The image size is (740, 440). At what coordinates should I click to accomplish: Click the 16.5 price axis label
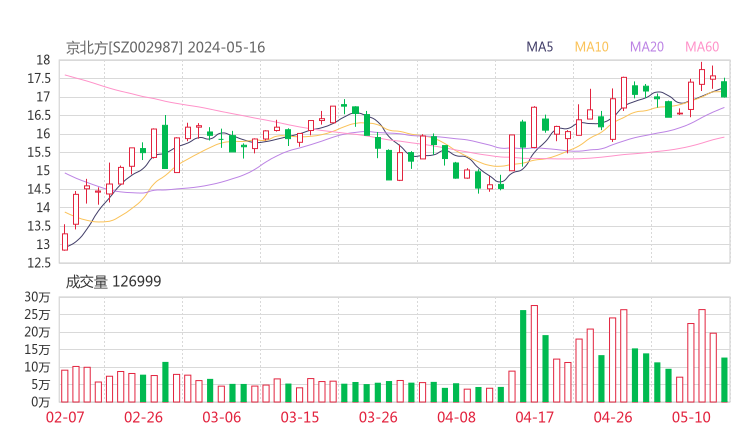tap(39, 115)
